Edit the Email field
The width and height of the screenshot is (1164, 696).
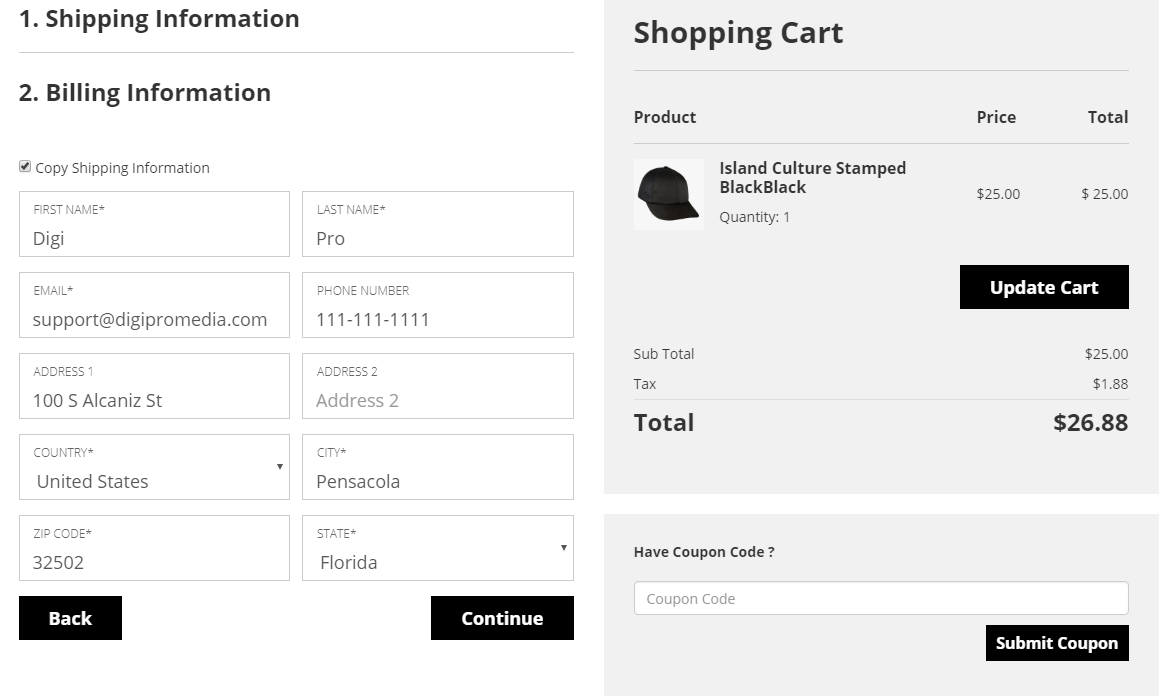point(154,319)
